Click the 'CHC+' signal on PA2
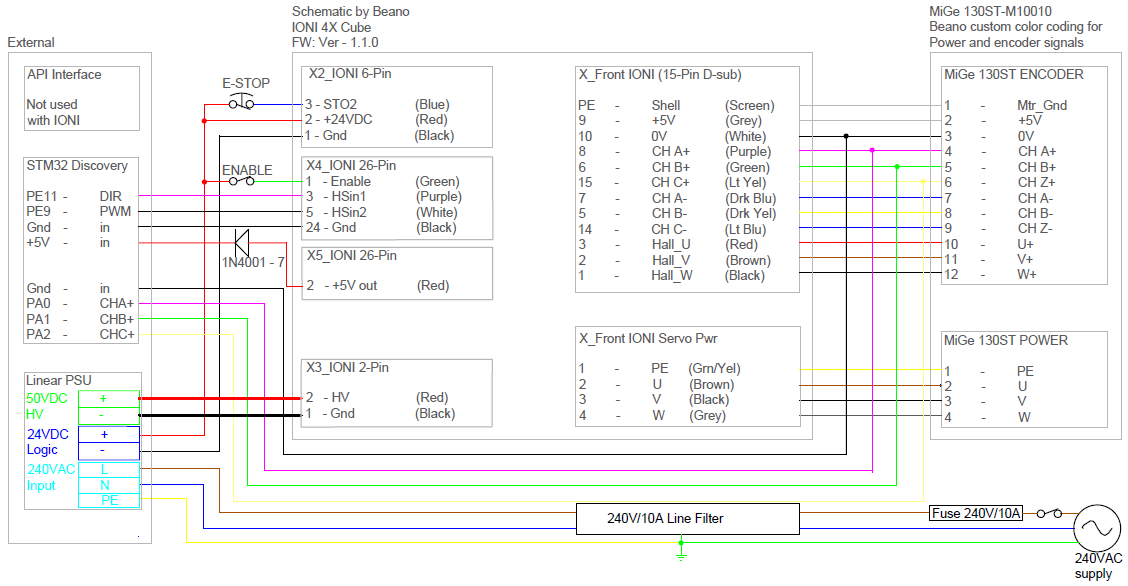1128x586 pixels. [117, 334]
